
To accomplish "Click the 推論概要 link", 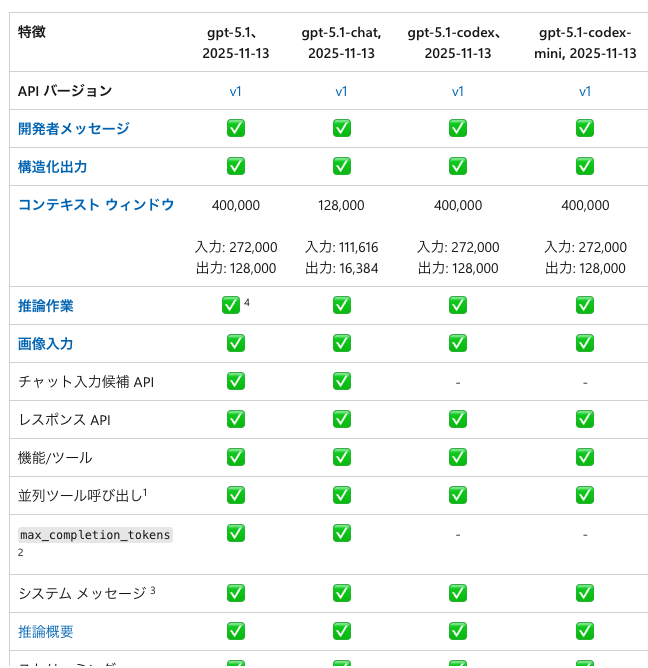I will 46,631.
